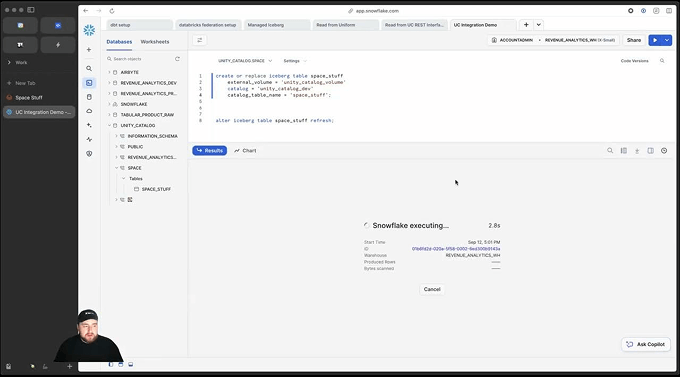
Task: Open the UNITY_CATALOG.SPACE context dropdown
Action: click(245, 61)
